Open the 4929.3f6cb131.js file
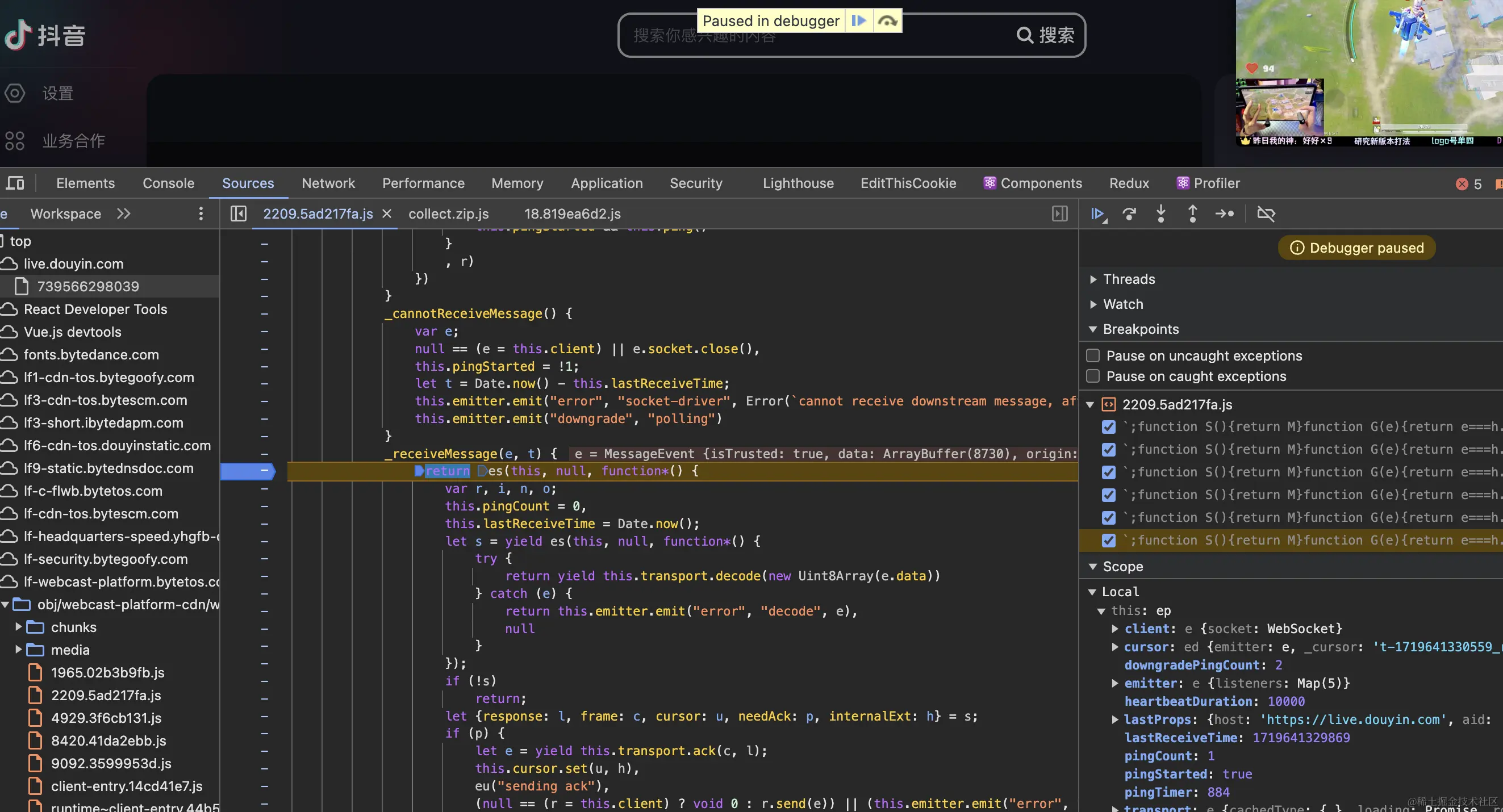 [x=106, y=718]
